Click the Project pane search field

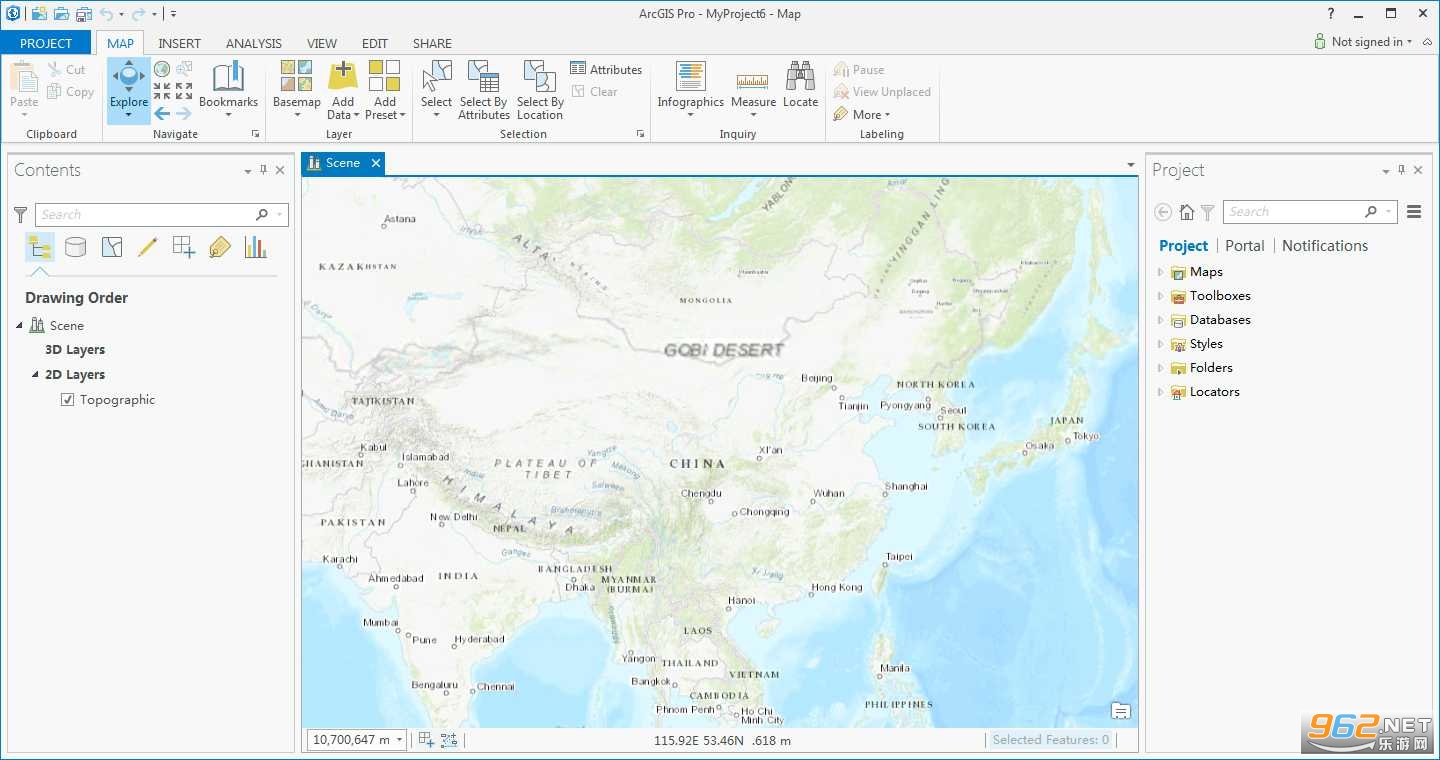[1310, 212]
